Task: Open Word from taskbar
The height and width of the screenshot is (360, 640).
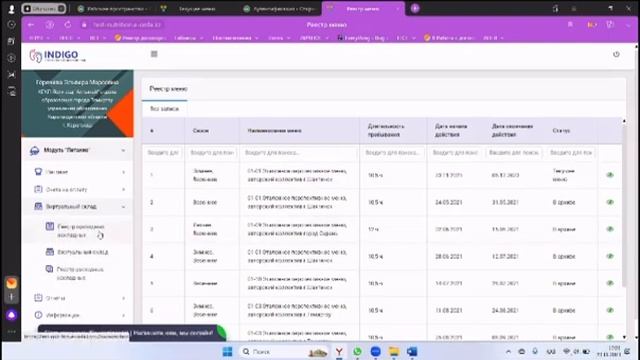Action: [x=411, y=351]
